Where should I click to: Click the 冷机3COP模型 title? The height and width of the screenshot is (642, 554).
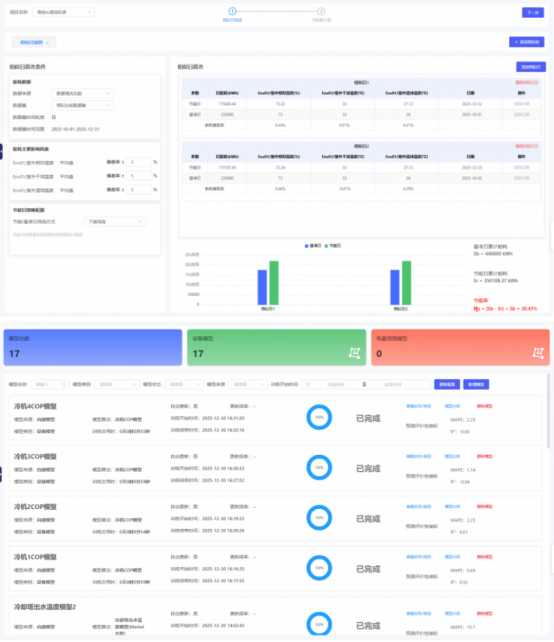click(35, 457)
